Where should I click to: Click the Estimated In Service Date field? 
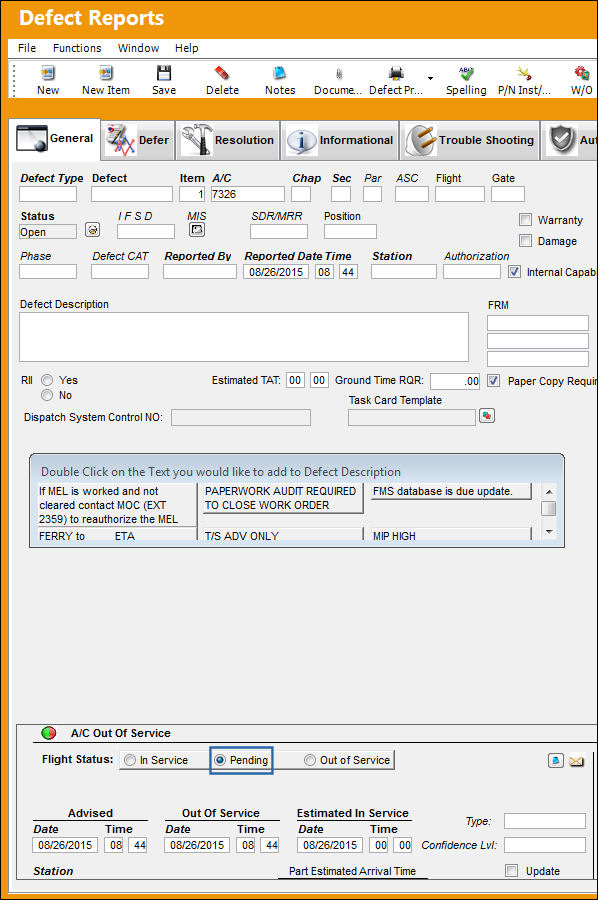click(x=330, y=845)
